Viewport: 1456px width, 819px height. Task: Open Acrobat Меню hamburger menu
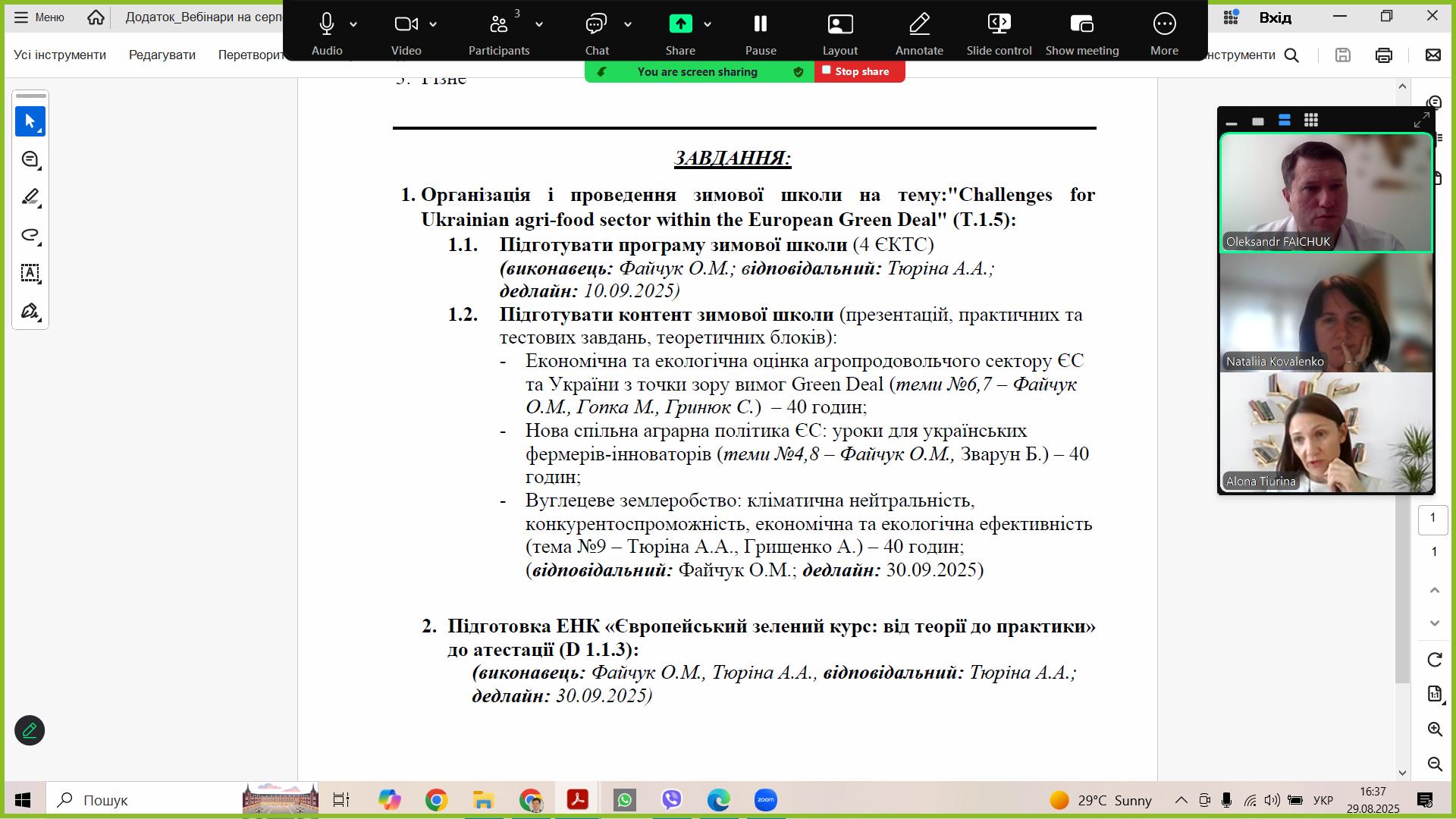pyautogui.click(x=39, y=17)
